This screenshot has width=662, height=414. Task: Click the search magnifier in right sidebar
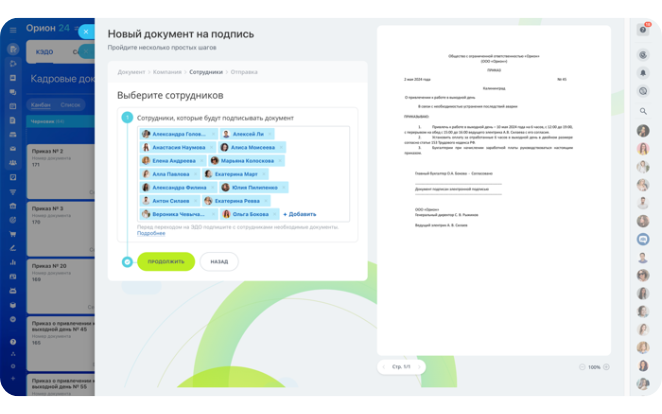643,111
